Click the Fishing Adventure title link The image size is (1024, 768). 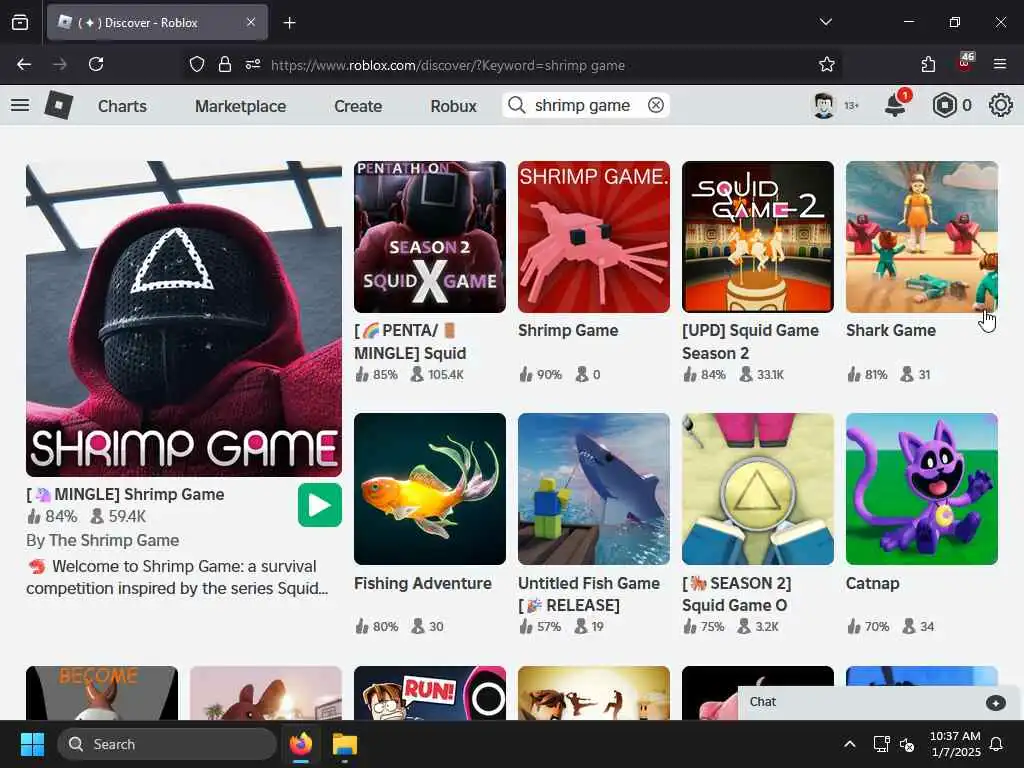pos(423,583)
